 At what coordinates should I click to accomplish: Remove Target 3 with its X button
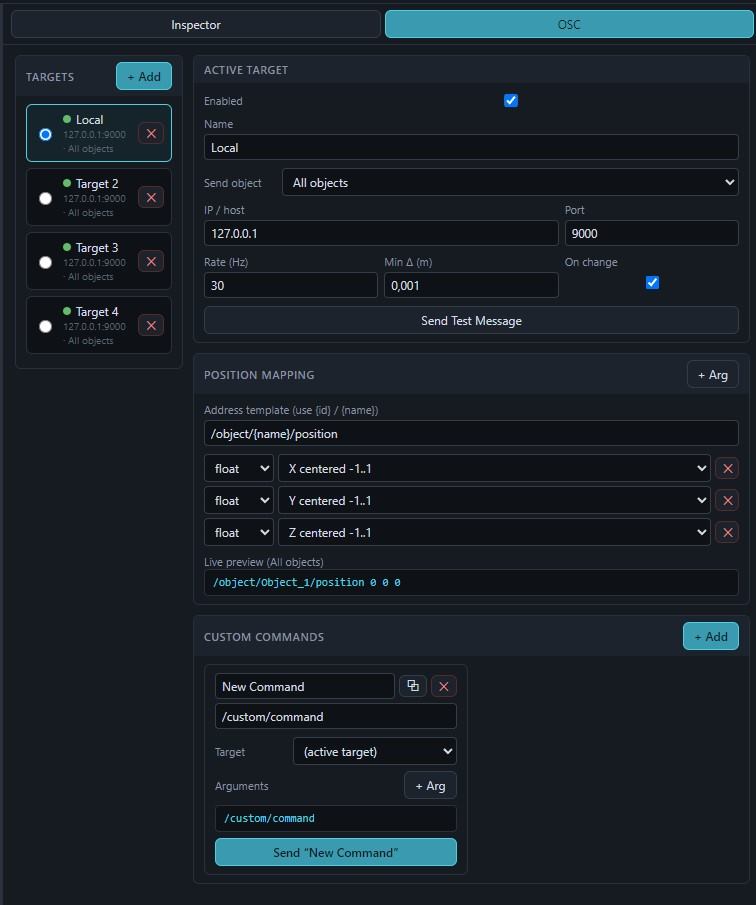pos(151,262)
